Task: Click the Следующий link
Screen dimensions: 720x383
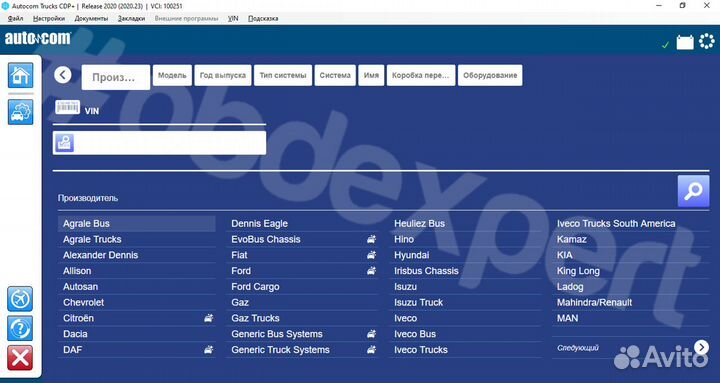Action: pyautogui.click(x=578, y=348)
